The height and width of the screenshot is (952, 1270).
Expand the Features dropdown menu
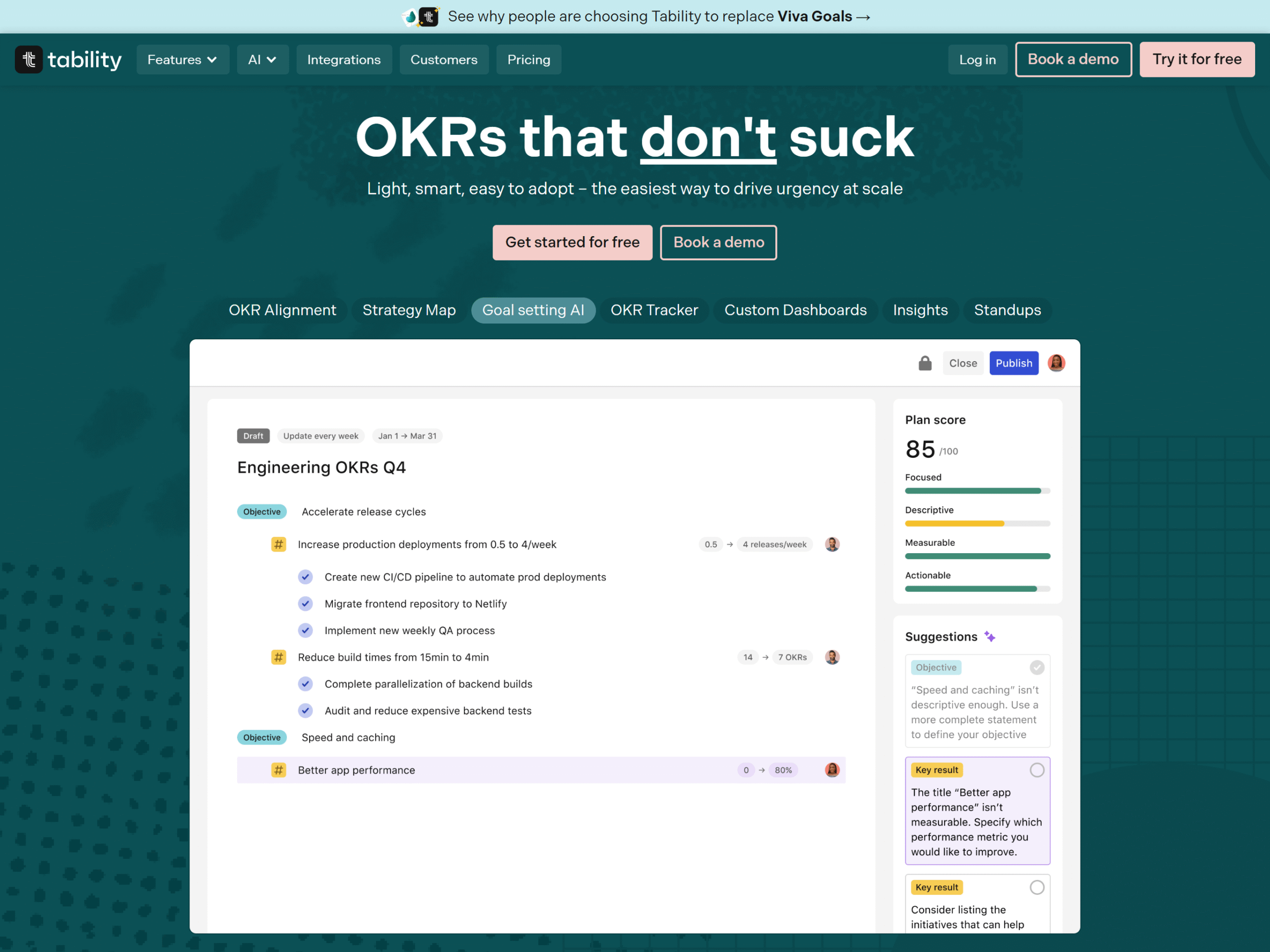click(x=182, y=60)
